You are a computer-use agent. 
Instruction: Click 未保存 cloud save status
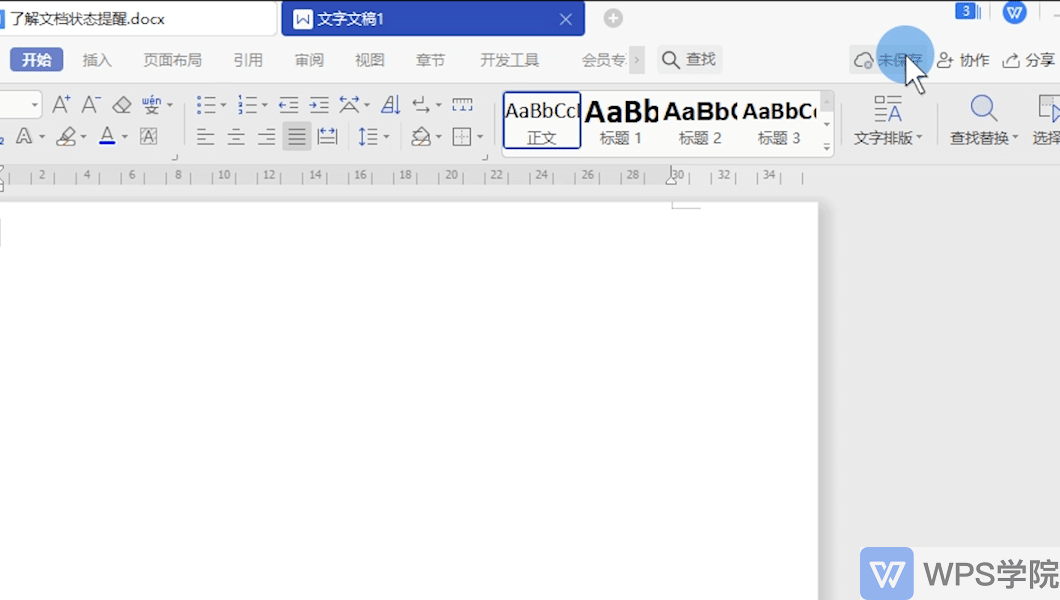888,60
